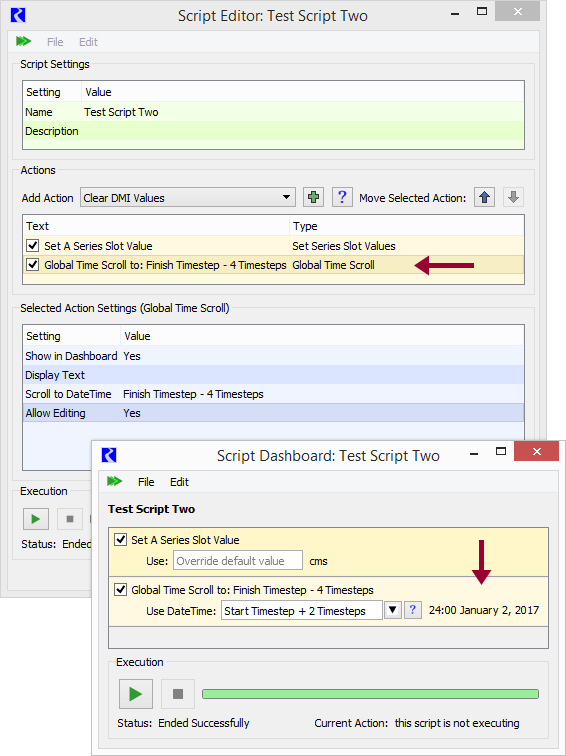Move selected action up with blue arrow

pos(484,197)
